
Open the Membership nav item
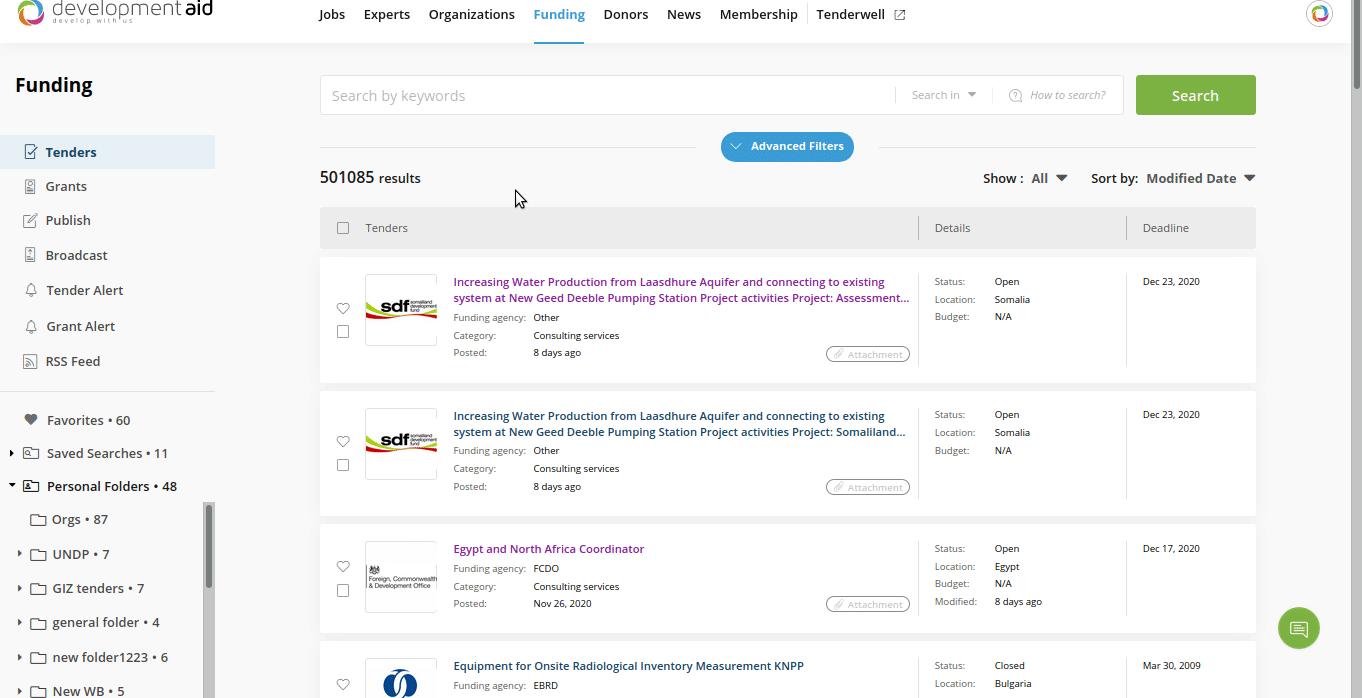coord(759,14)
